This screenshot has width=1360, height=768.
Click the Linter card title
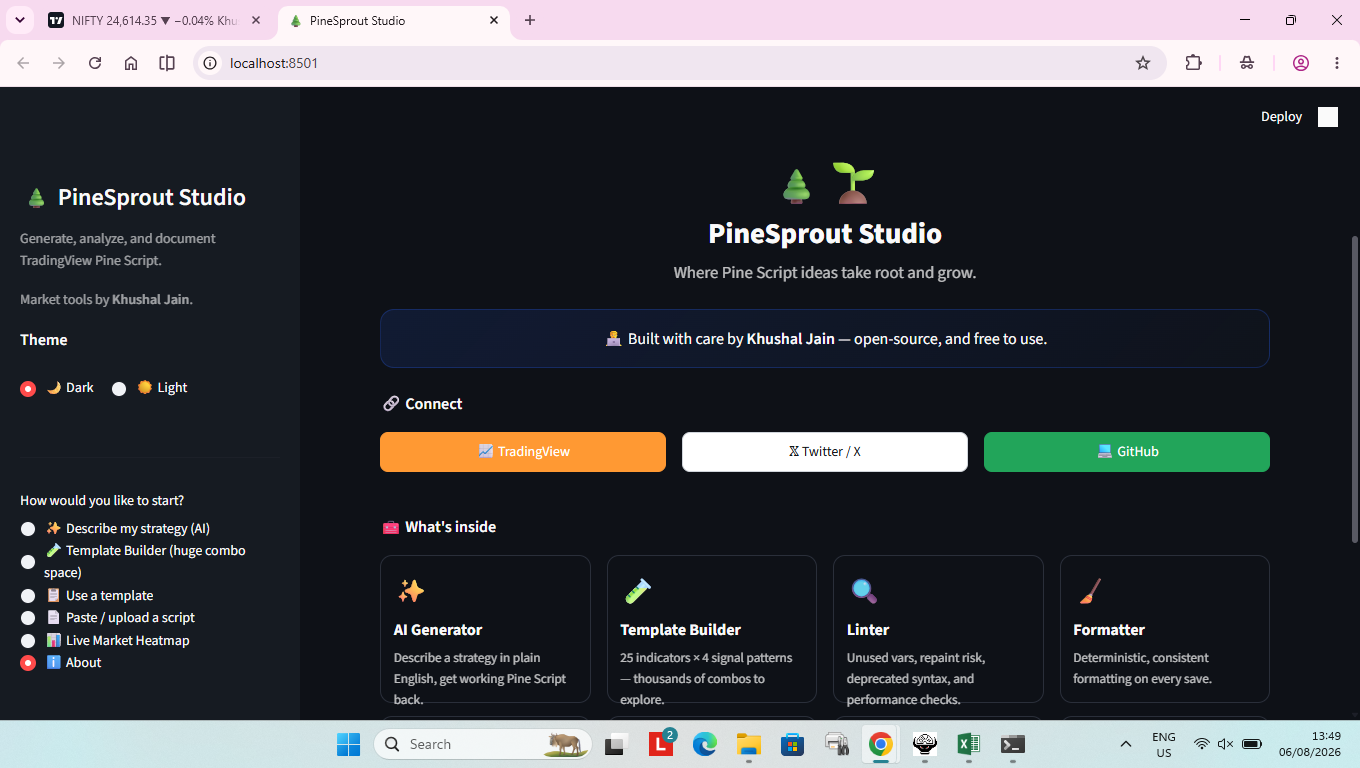click(x=868, y=630)
